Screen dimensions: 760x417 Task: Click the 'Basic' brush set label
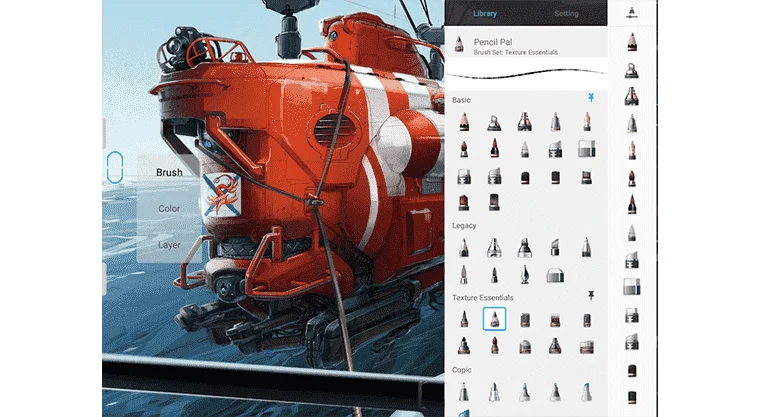461,100
